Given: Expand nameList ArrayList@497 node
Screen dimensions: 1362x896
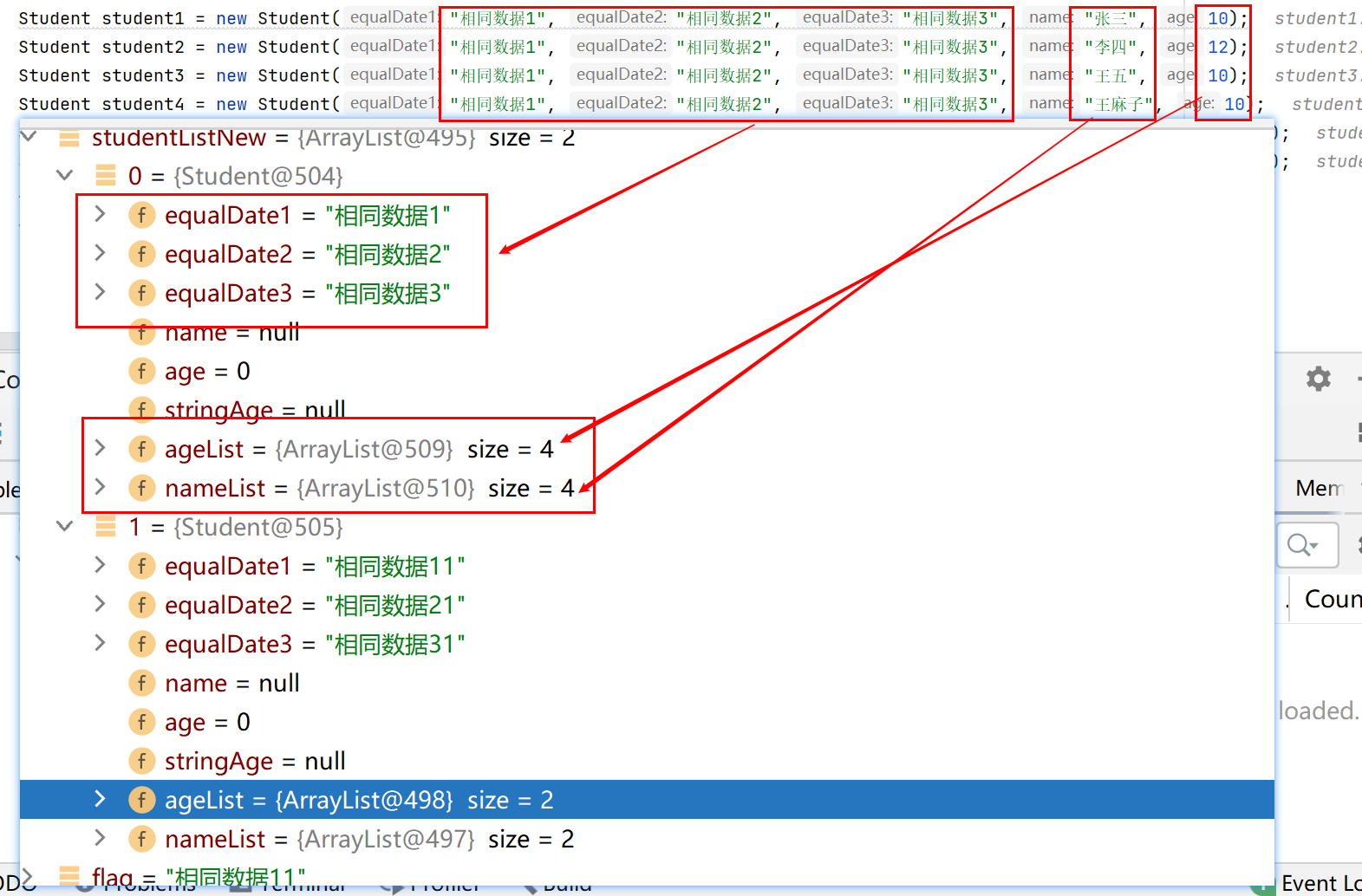Looking at the screenshot, I should (x=100, y=839).
